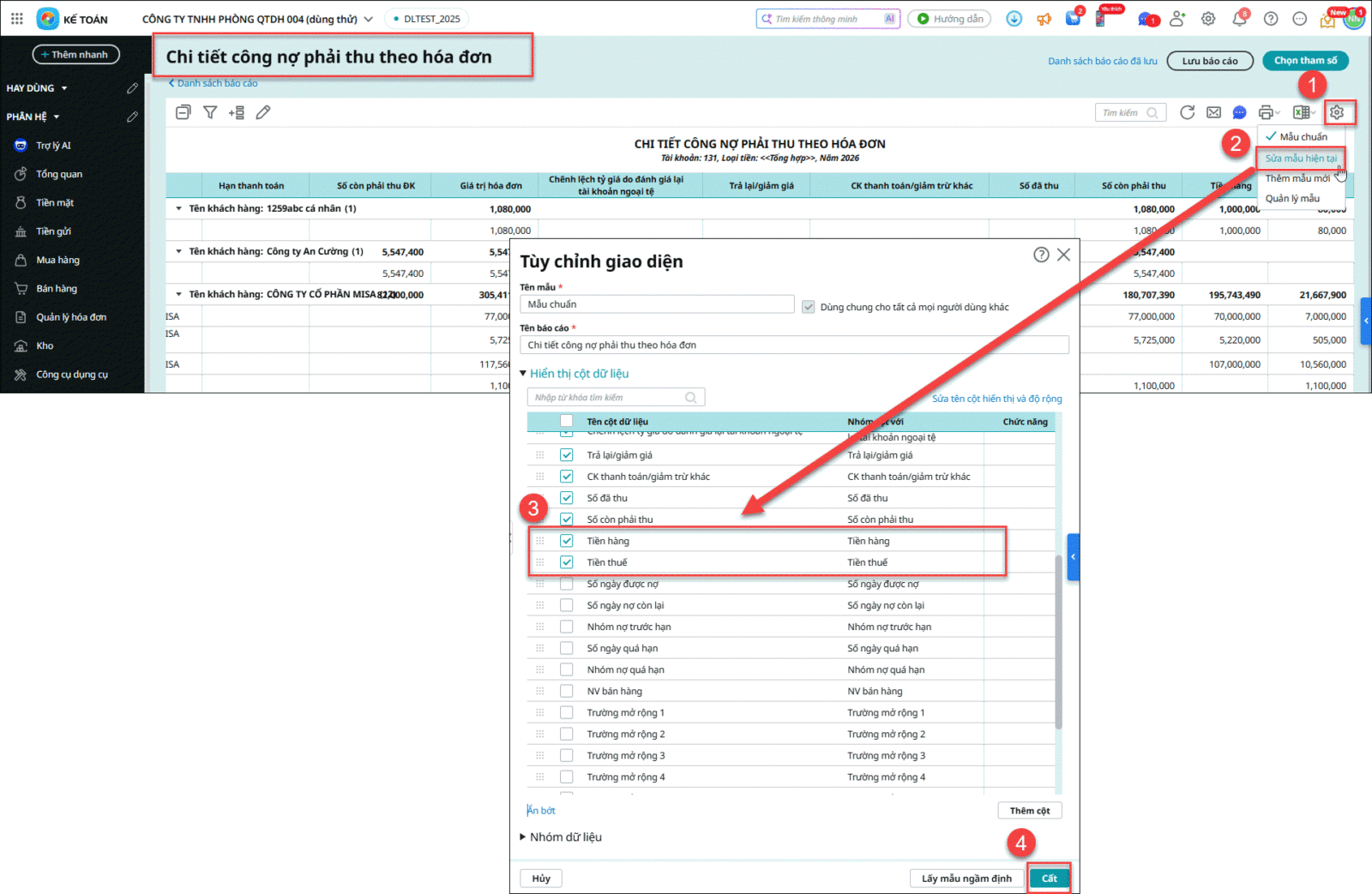Viewport: 1372px width, 894px height.
Task: Choose Quản lý mẫu from template menu
Action: [x=1292, y=199]
